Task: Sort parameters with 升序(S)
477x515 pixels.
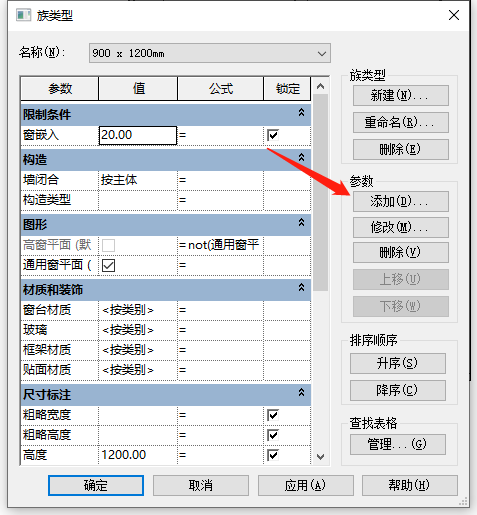Action: tap(398, 363)
